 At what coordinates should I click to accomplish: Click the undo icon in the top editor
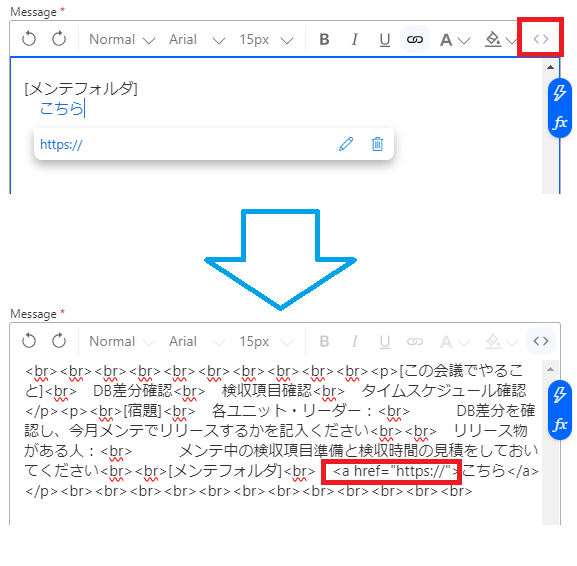pyautogui.click(x=29, y=39)
